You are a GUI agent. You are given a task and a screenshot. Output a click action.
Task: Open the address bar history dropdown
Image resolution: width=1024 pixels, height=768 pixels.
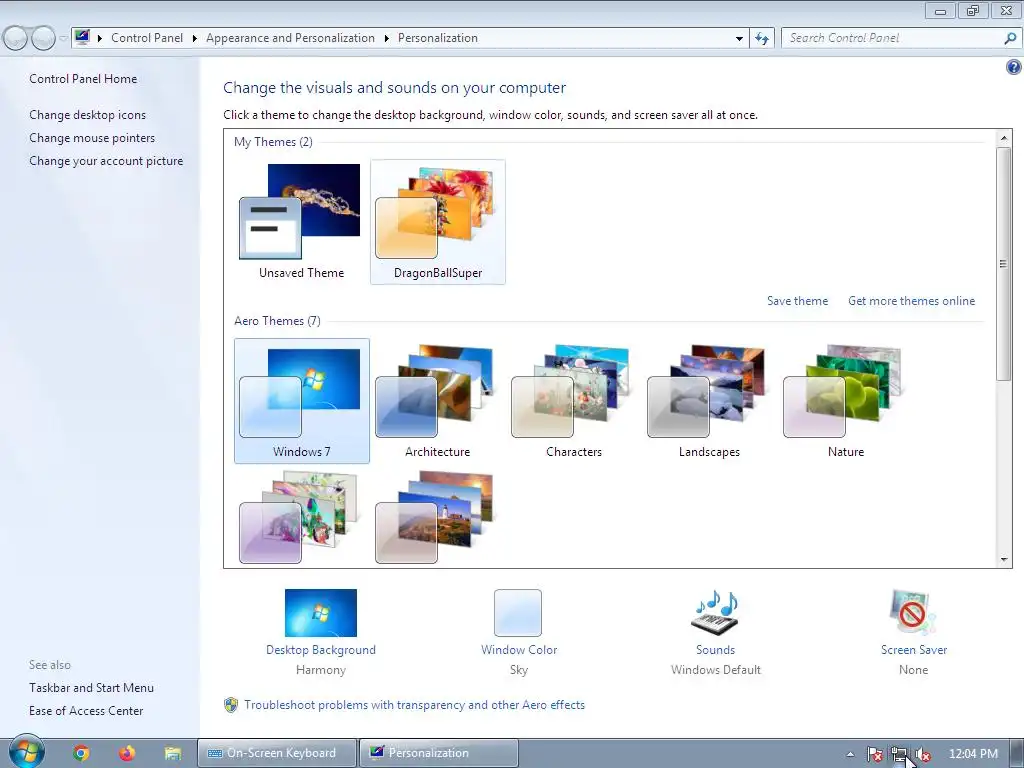pos(739,39)
